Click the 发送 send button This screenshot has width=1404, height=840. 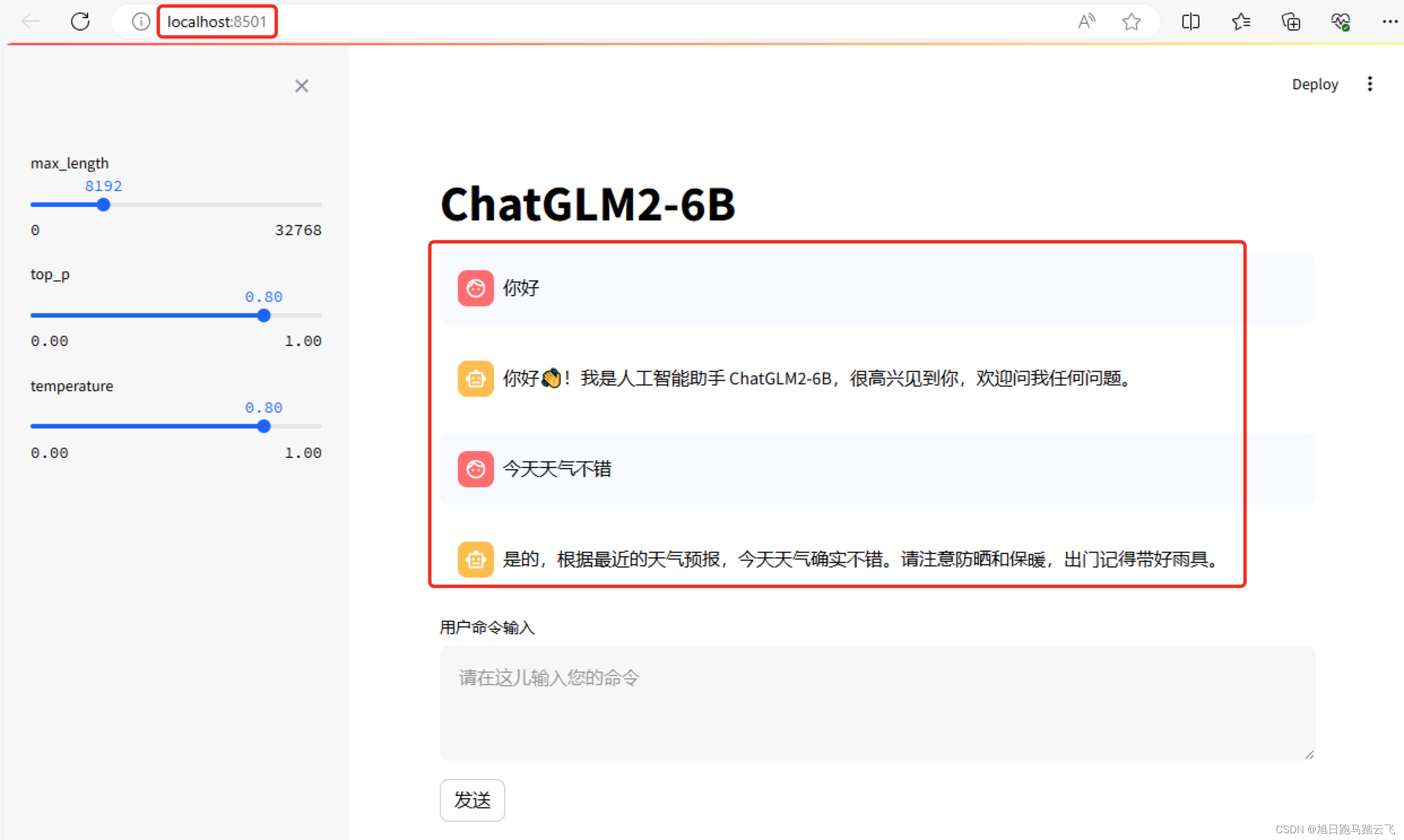pyautogui.click(x=472, y=800)
